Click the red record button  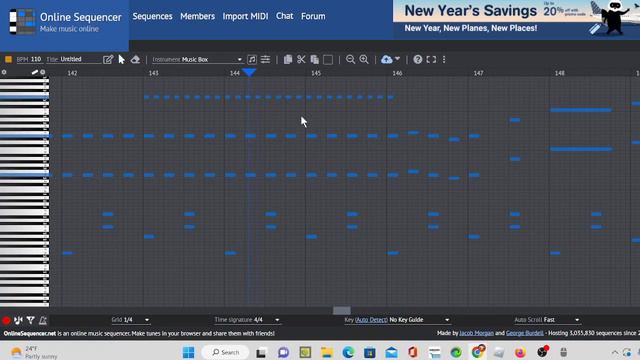click(x=6, y=320)
